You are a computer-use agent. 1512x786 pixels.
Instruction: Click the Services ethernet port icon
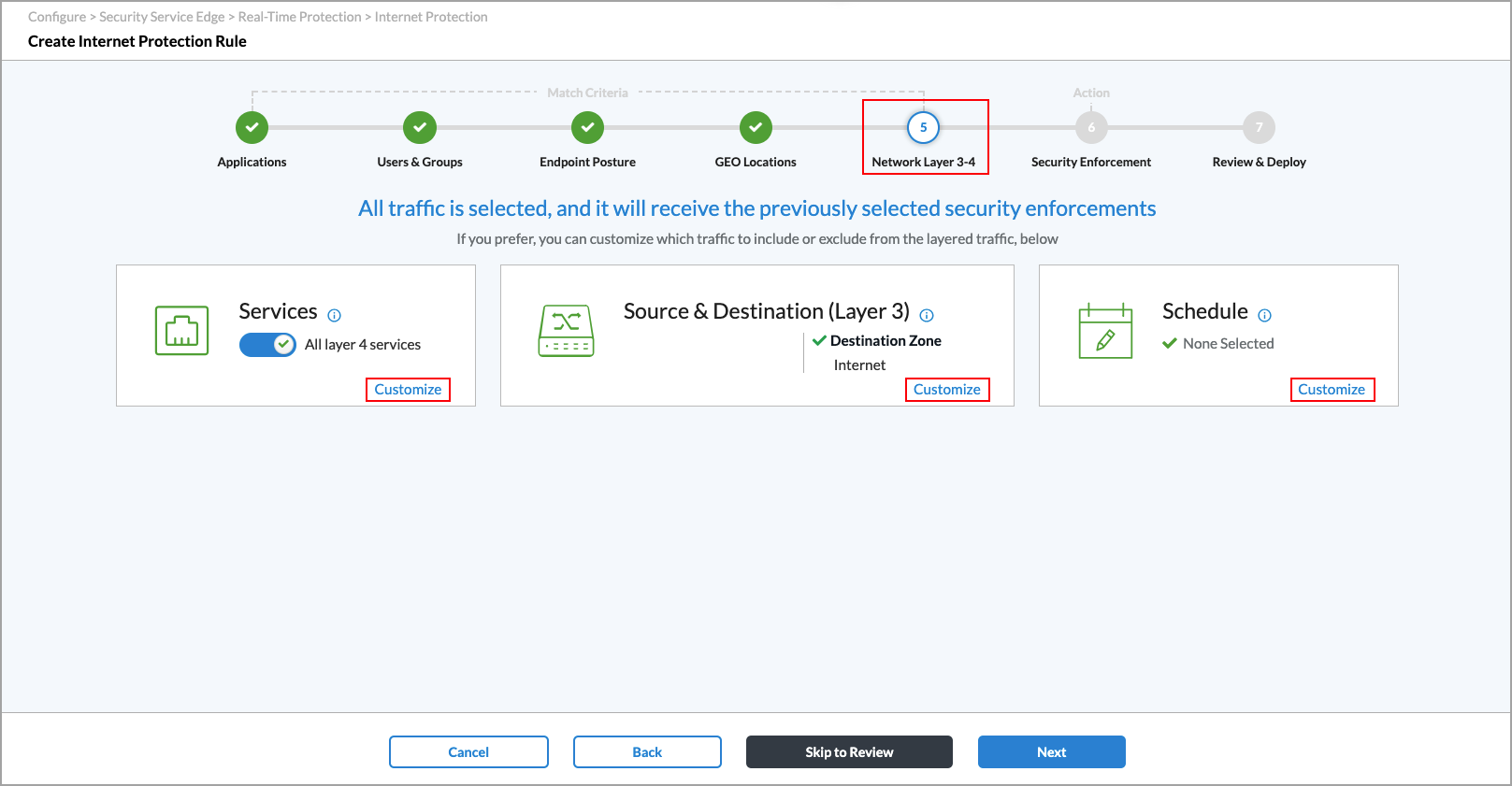(182, 331)
